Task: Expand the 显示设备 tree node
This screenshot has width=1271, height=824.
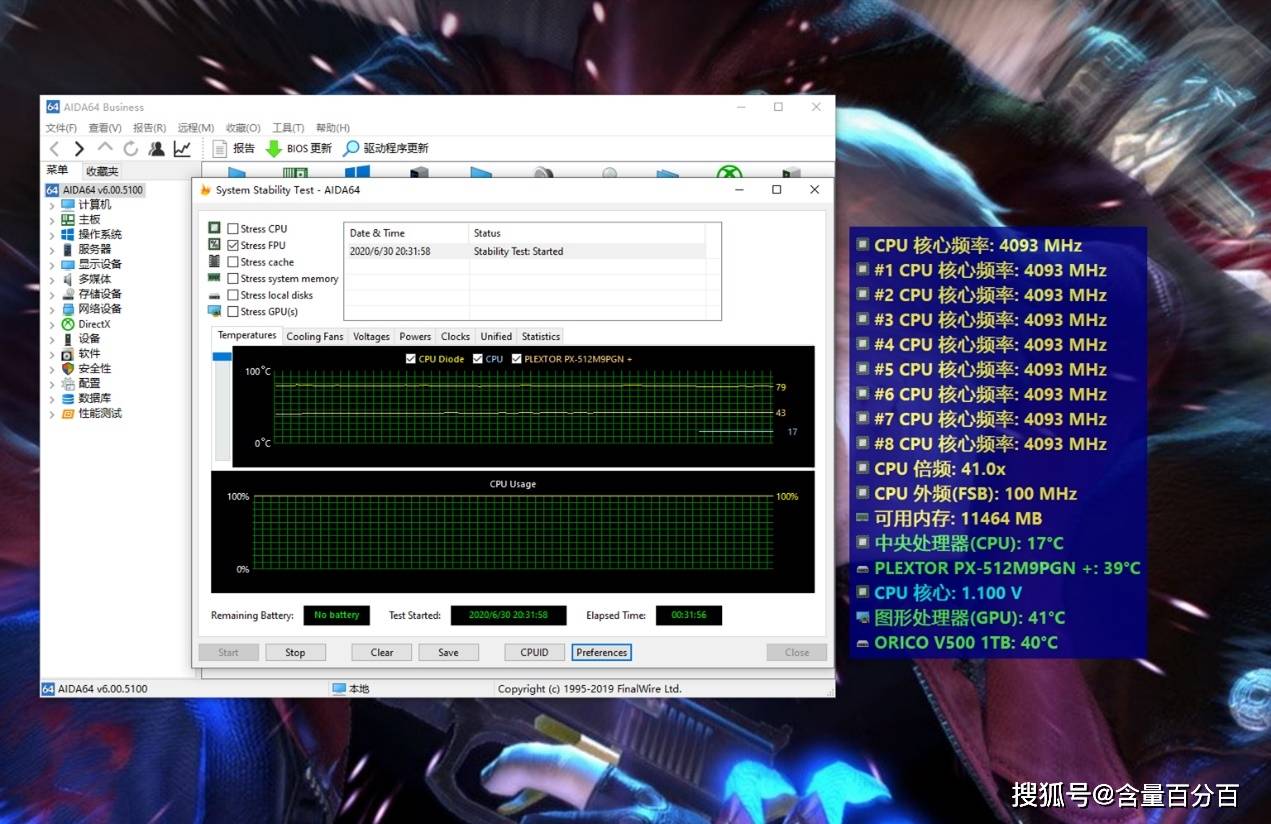Action: (52, 265)
